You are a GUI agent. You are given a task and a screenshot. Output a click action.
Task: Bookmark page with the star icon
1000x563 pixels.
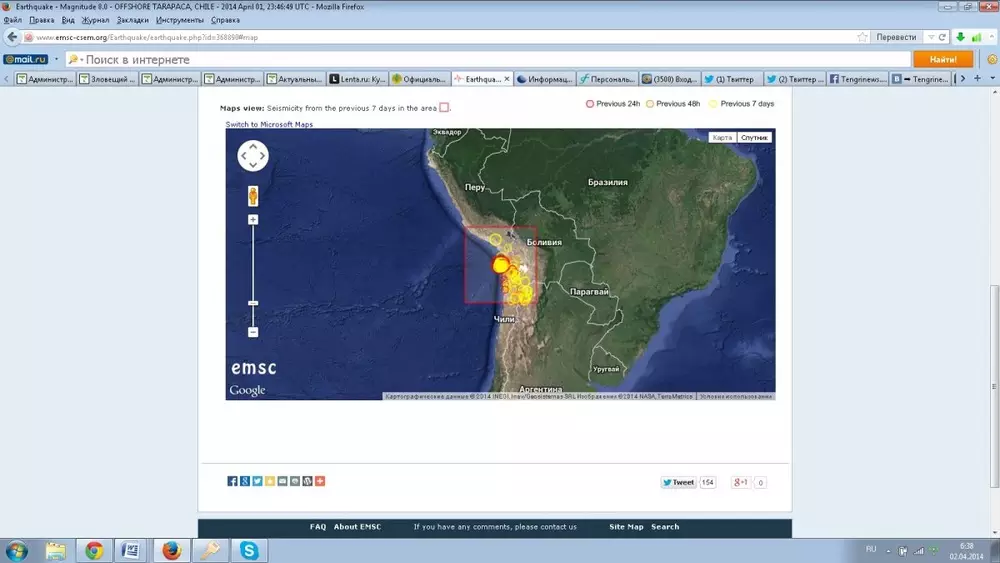coord(862,37)
